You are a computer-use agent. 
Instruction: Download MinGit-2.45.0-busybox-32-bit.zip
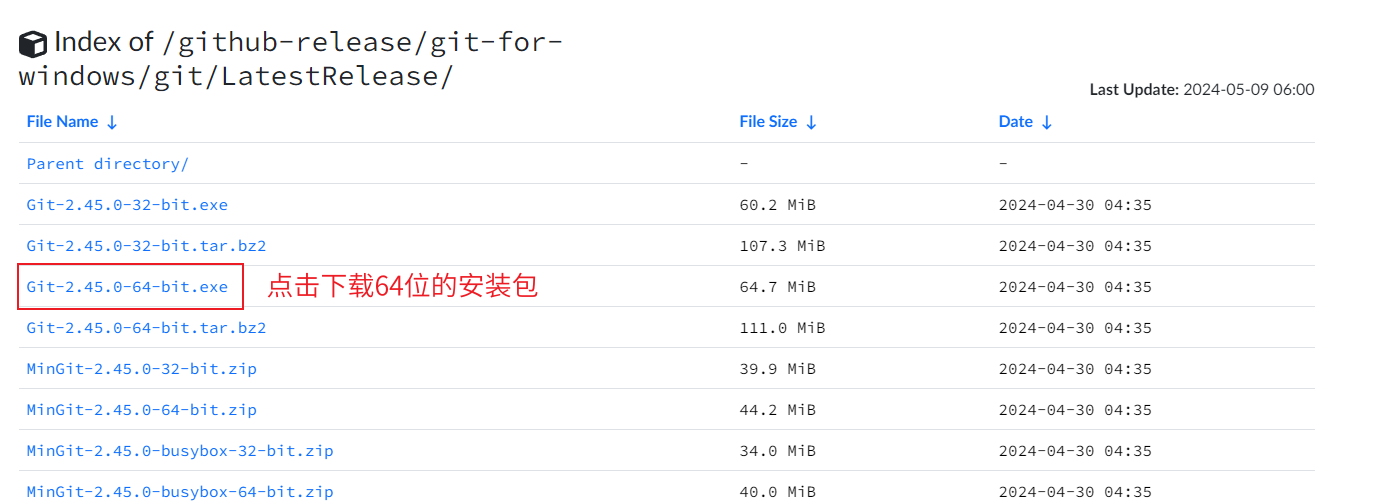(x=180, y=451)
